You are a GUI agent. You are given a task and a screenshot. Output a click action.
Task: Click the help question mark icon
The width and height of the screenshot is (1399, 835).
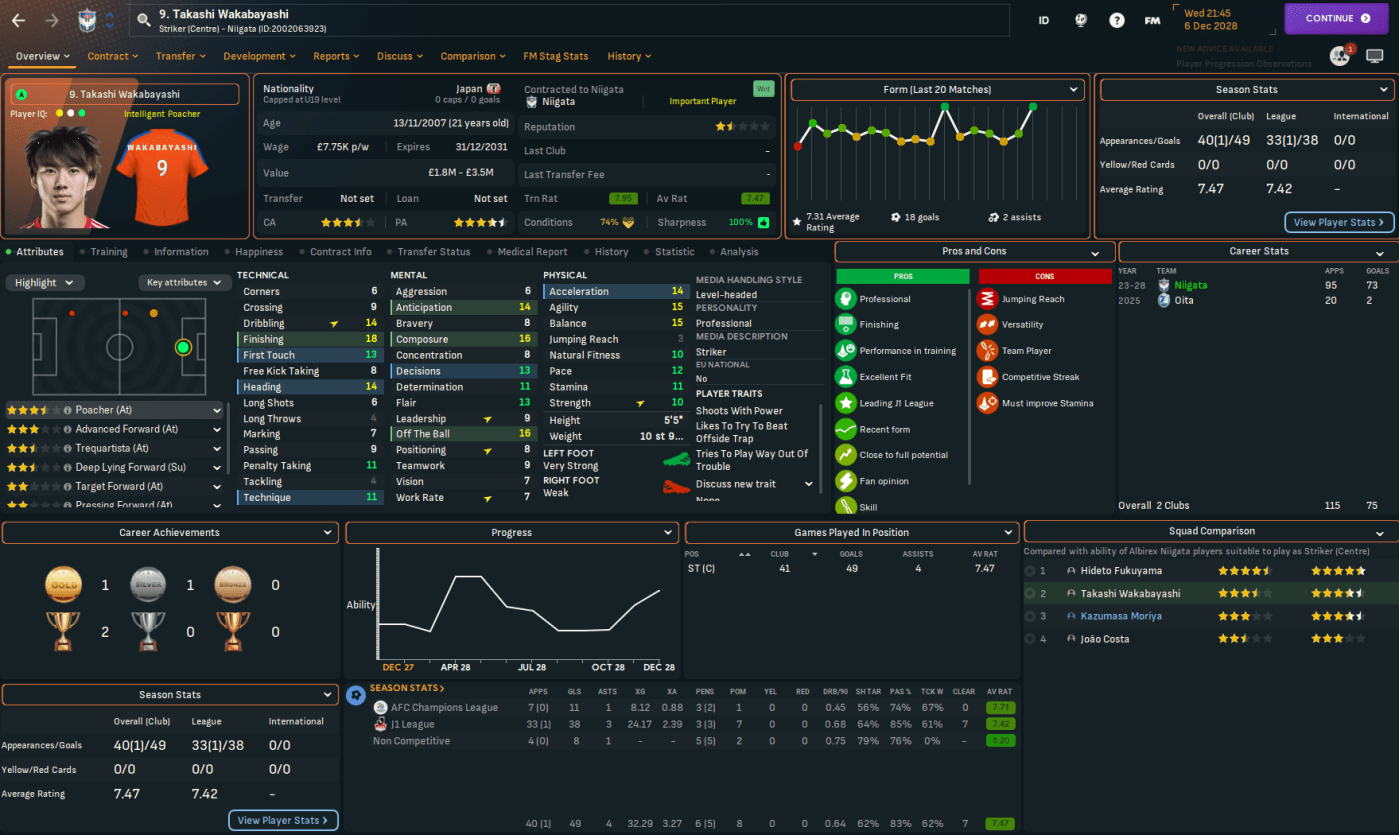pos(1117,20)
